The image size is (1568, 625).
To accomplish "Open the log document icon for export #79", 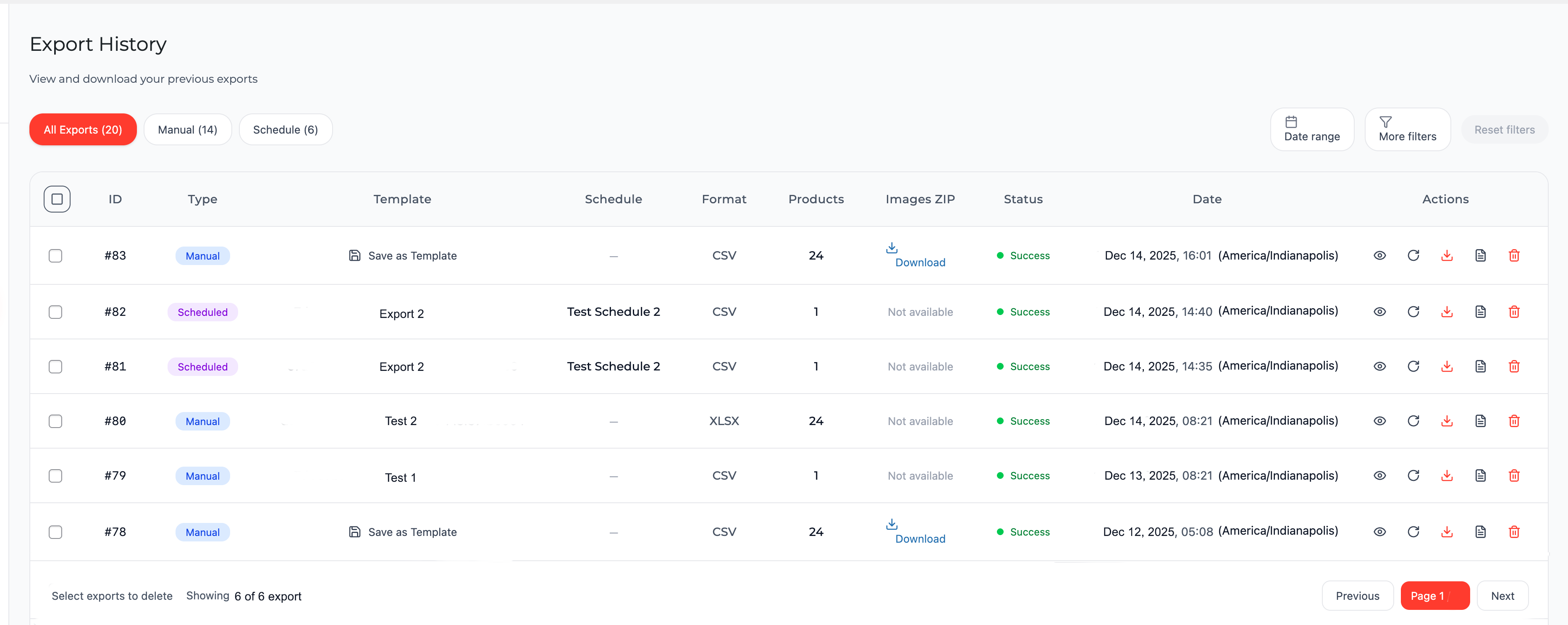I will coord(1480,475).
